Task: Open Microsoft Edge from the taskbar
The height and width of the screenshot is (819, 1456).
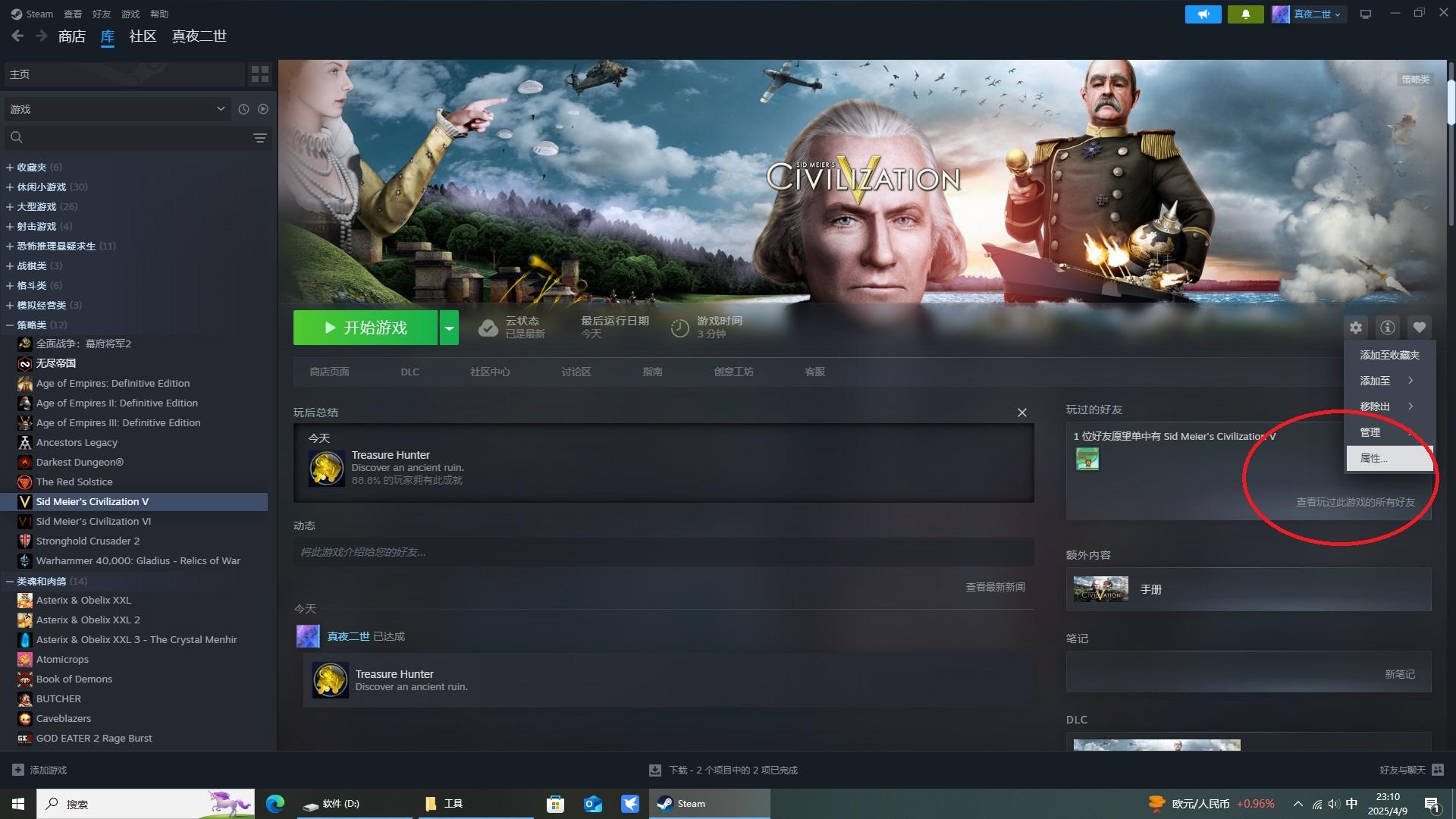Action: pyautogui.click(x=275, y=804)
